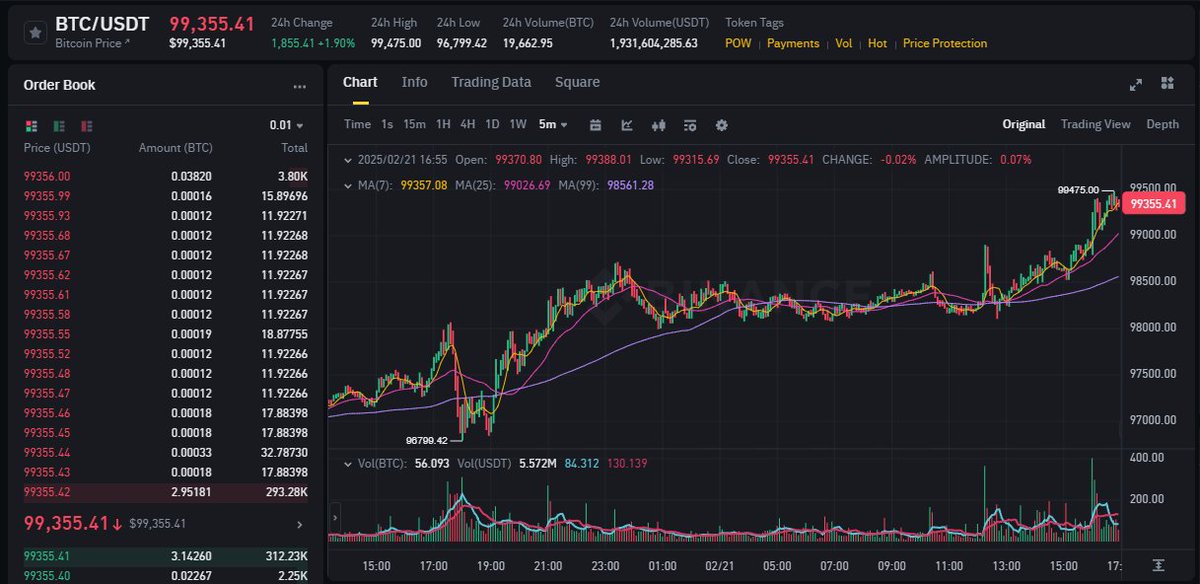This screenshot has width=1200, height=584.
Task: Expand the last price row details
Action: (x=298, y=523)
